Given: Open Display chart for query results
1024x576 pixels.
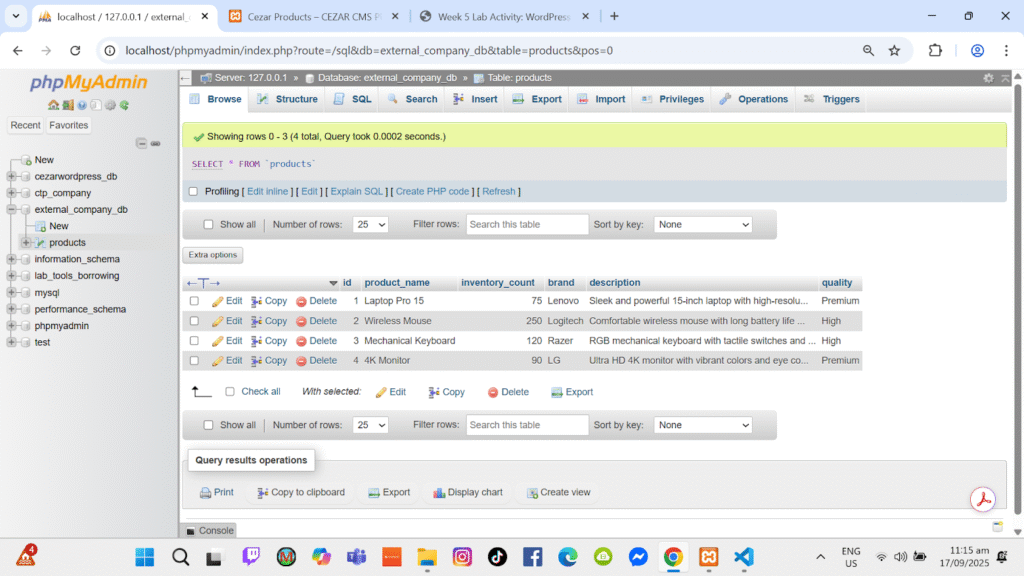Looking at the screenshot, I should (467, 492).
